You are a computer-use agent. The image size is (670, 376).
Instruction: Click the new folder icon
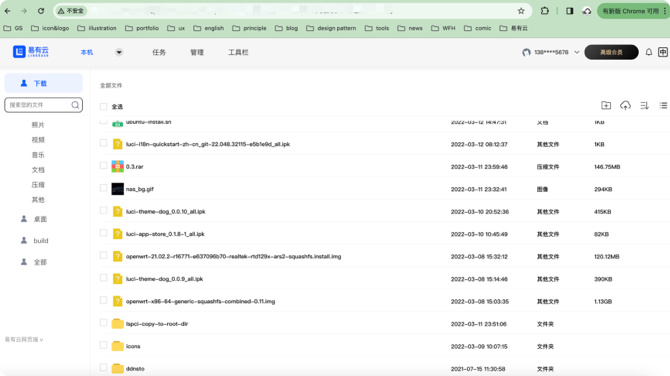[x=605, y=105]
